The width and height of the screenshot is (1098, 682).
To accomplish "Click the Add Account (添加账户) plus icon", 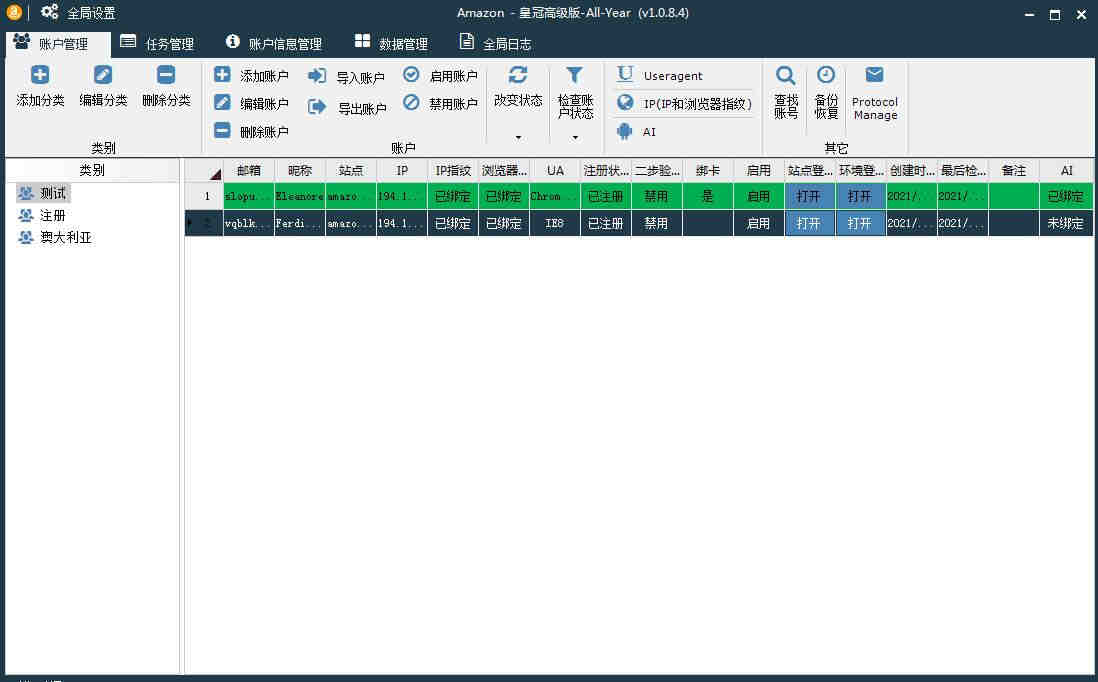I will [222, 74].
